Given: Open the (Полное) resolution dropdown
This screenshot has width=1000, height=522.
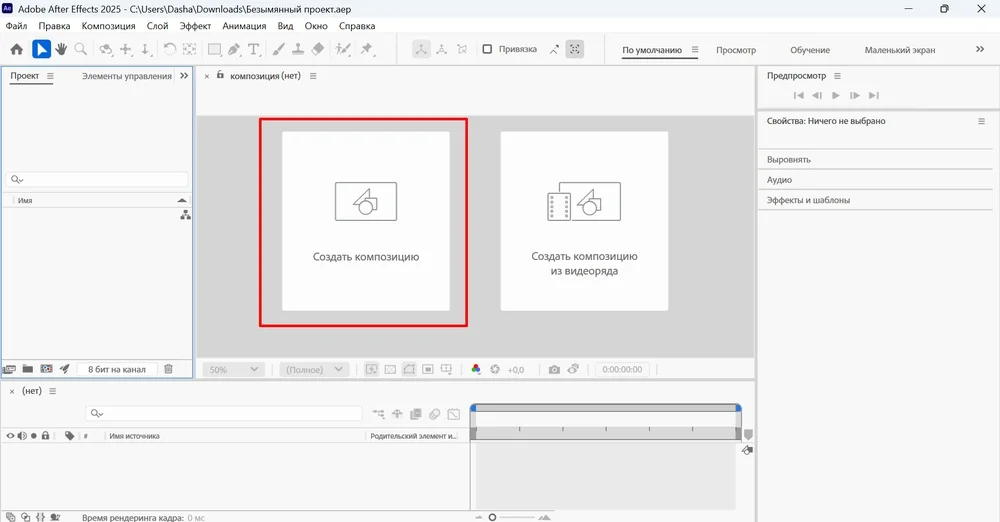Looking at the screenshot, I should (x=313, y=369).
